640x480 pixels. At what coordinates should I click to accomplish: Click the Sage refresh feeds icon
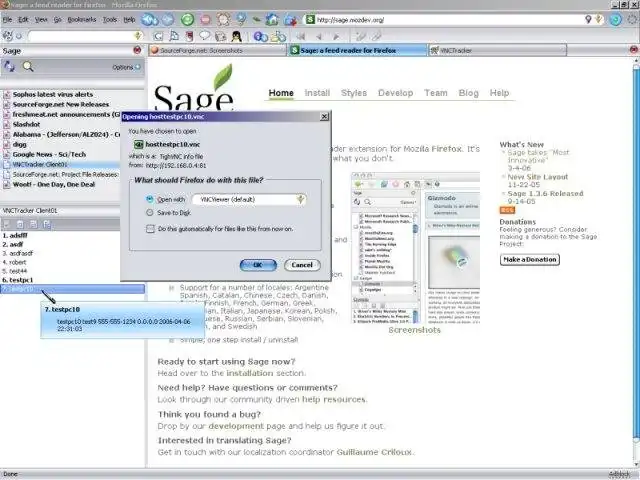click(x=9, y=67)
